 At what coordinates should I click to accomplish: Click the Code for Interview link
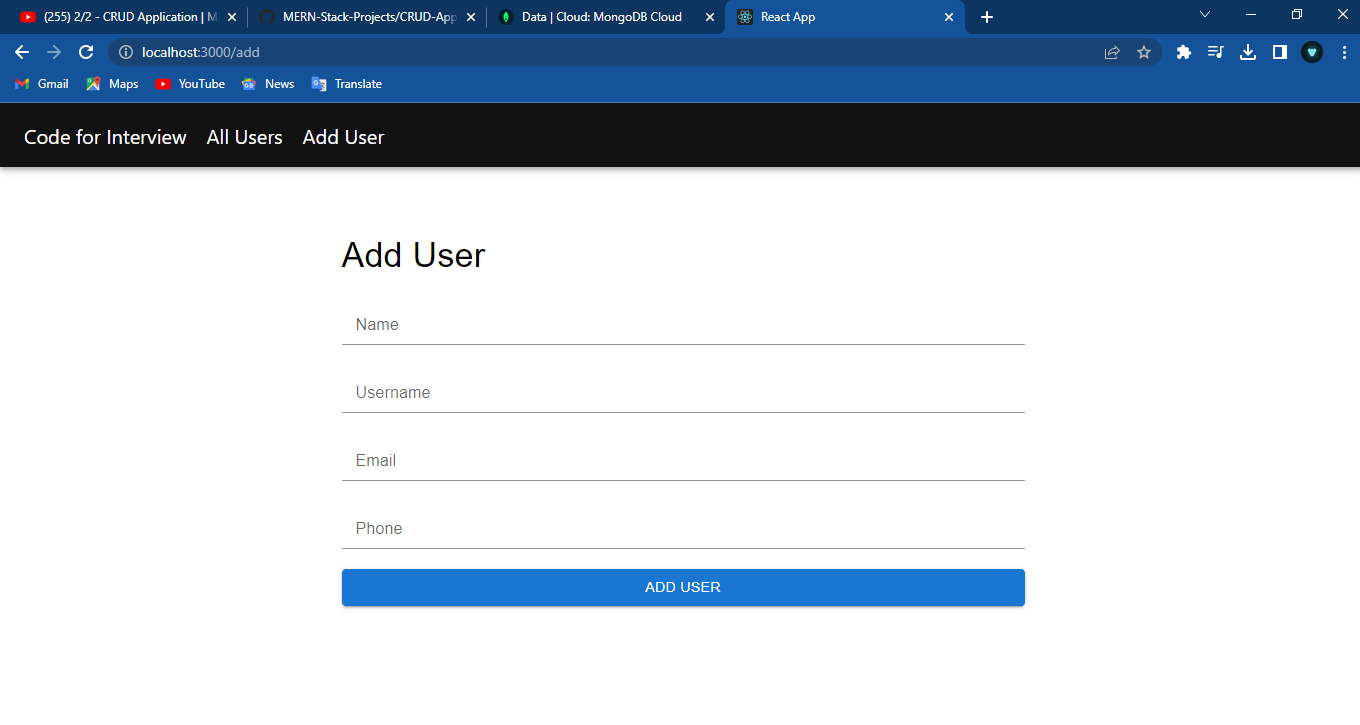tap(105, 137)
